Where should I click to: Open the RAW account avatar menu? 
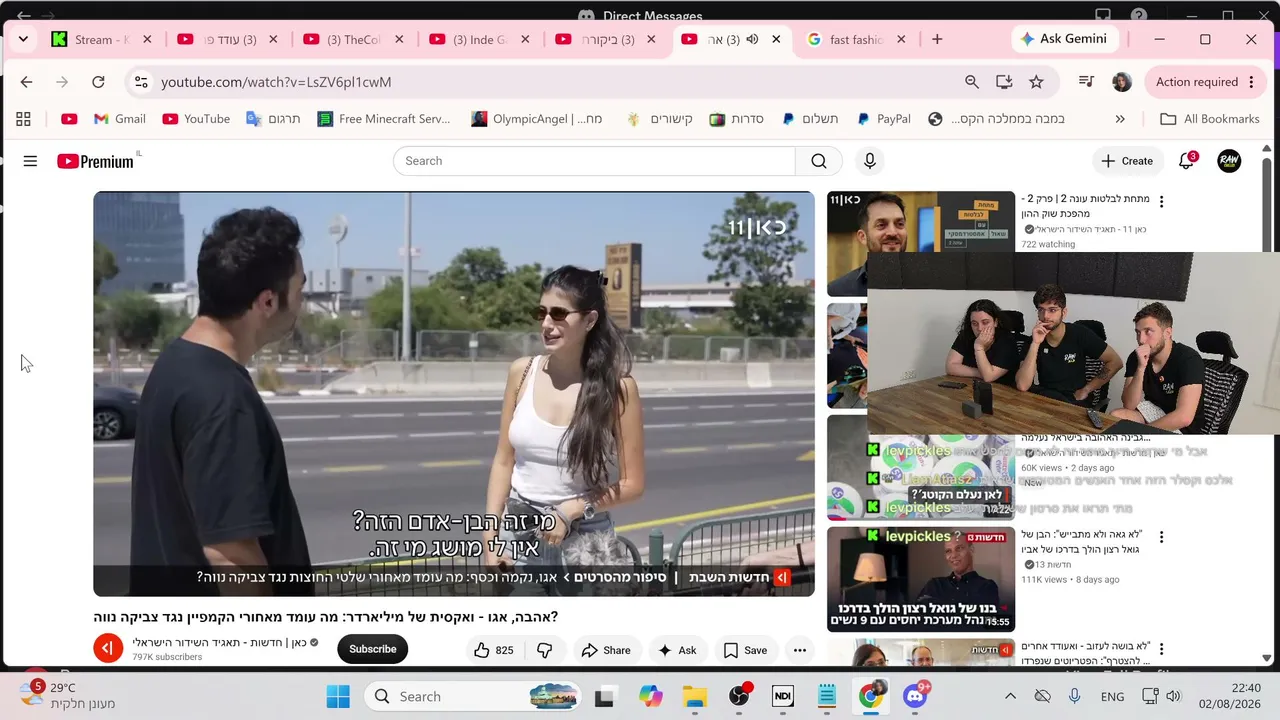tap(1229, 161)
